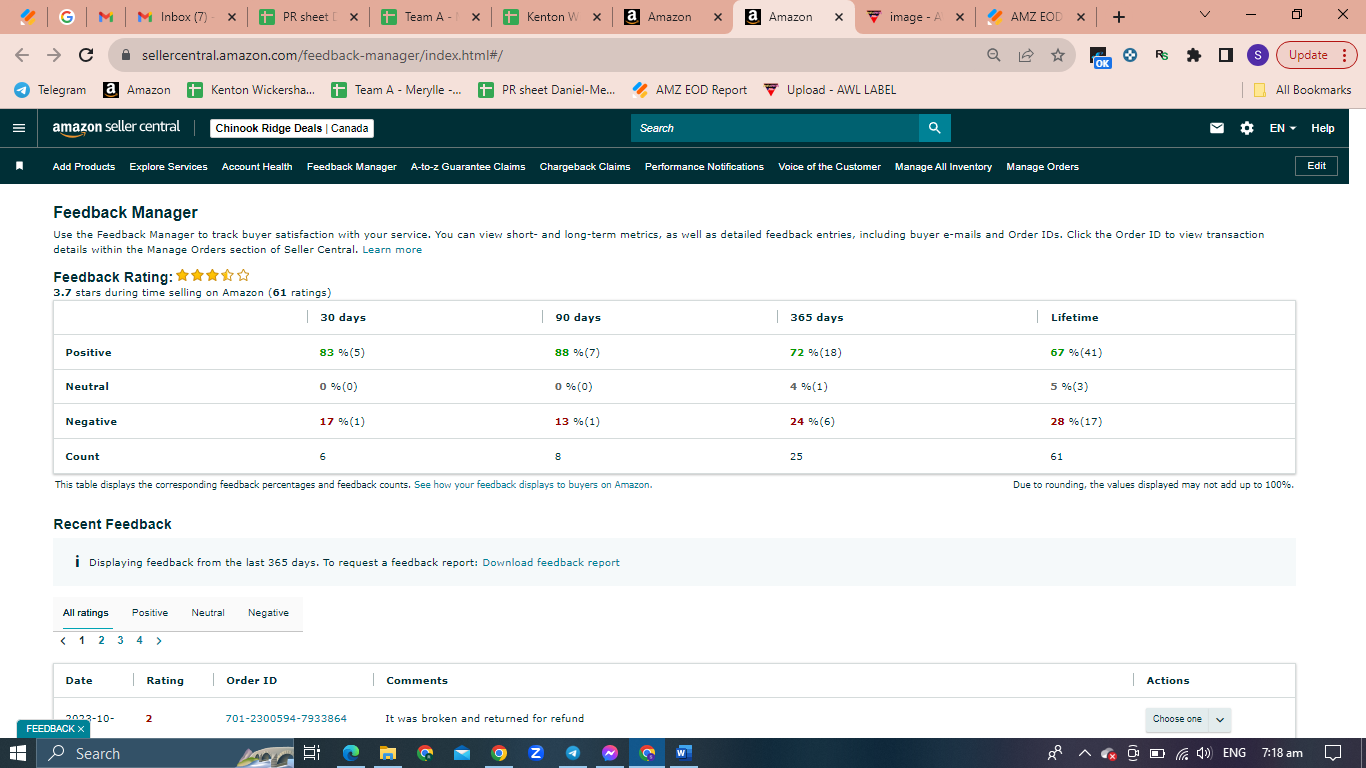Click the zoom magnifier icon in address bar
The height and width of the screenshot is (768, 1366).
993,56
